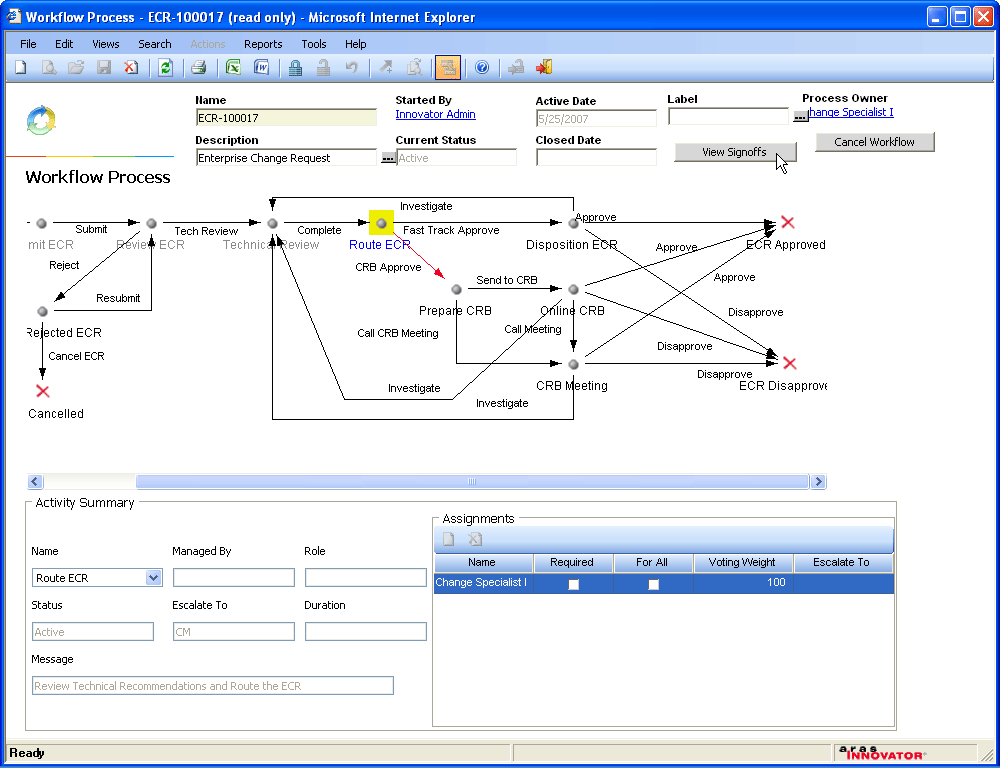1000x768 pixels.
Task: Toggle the Required checkbox for Change Specialist I
Action: pyautogui.click(x=573, y=584)
